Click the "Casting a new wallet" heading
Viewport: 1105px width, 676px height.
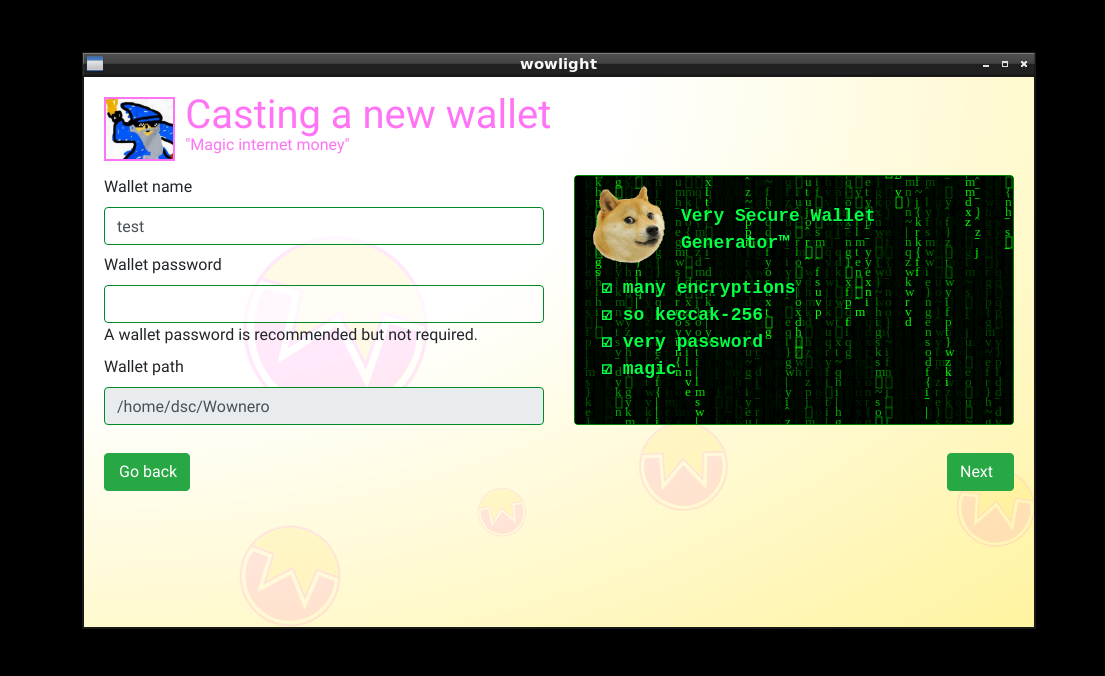click(x=368, y=114)
